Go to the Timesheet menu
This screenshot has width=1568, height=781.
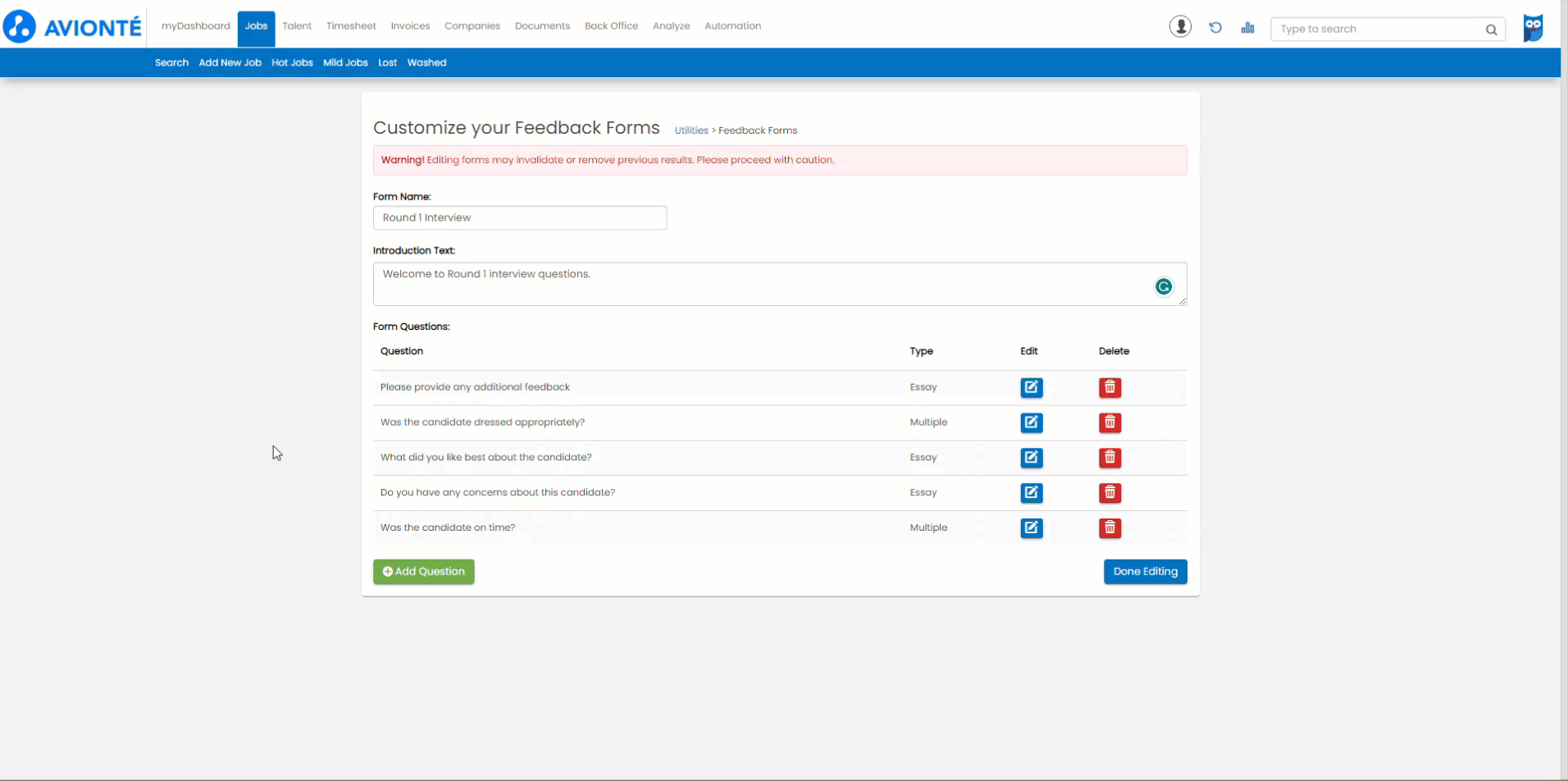click(x=351, y=26)
